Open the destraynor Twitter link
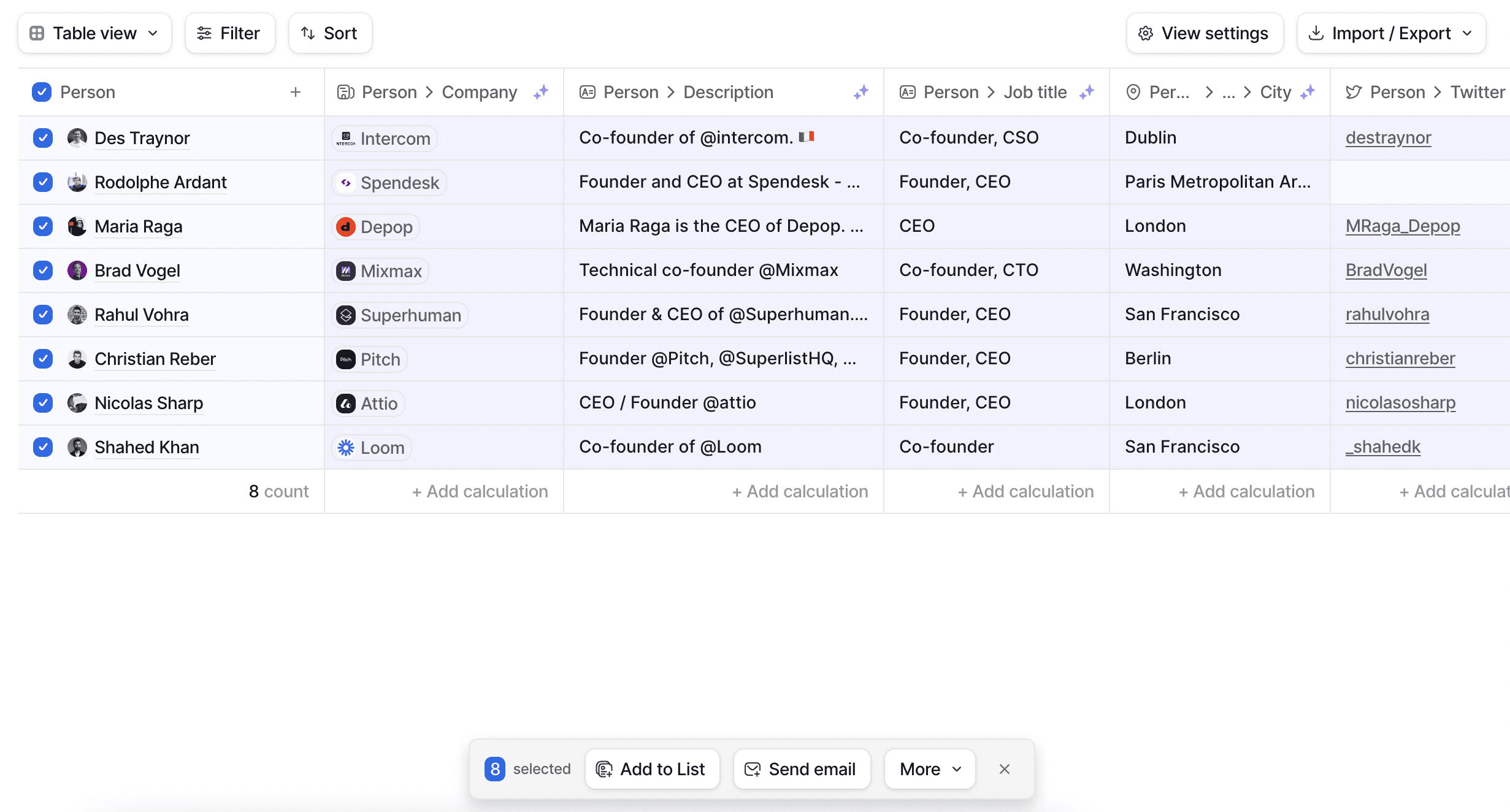The width and height of the screenshot is (1510, 812). pos(1389,137)
